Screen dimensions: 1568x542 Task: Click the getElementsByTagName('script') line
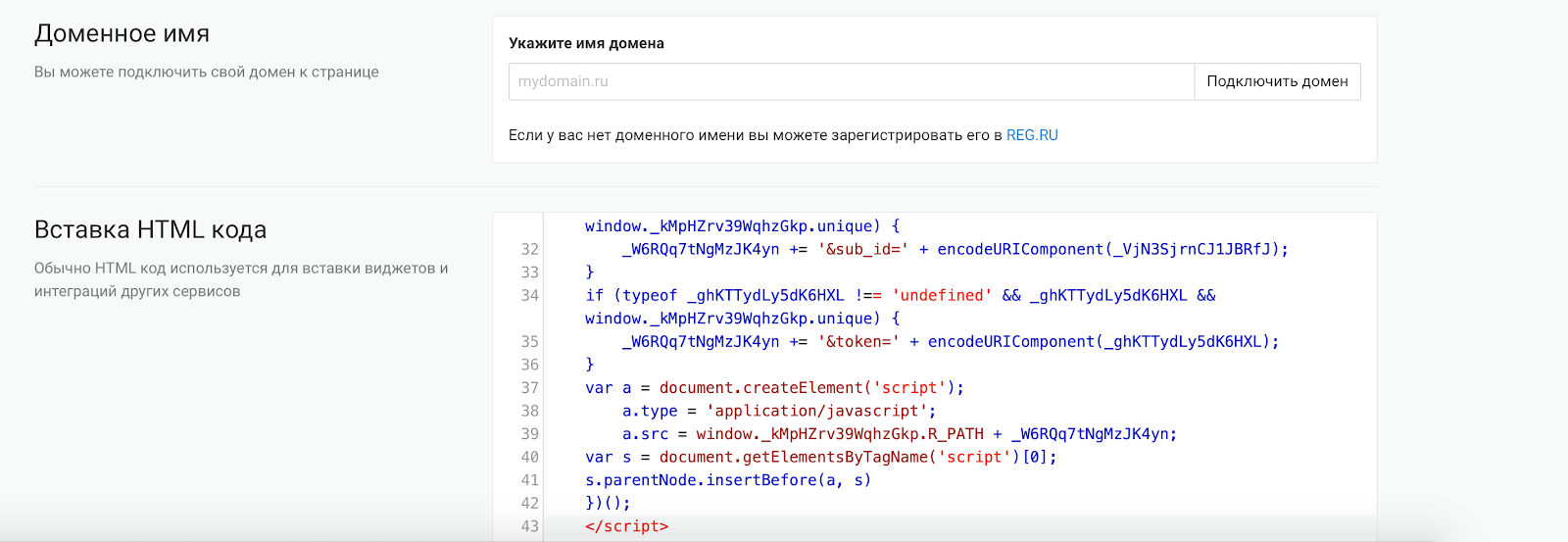[821, 457]
